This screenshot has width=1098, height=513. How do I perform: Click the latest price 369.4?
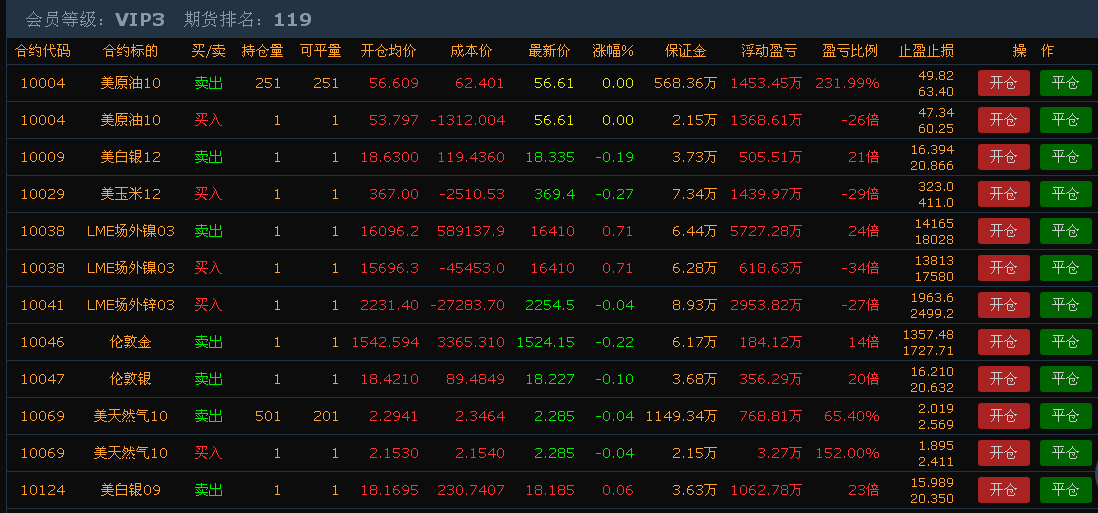(555, 194)
